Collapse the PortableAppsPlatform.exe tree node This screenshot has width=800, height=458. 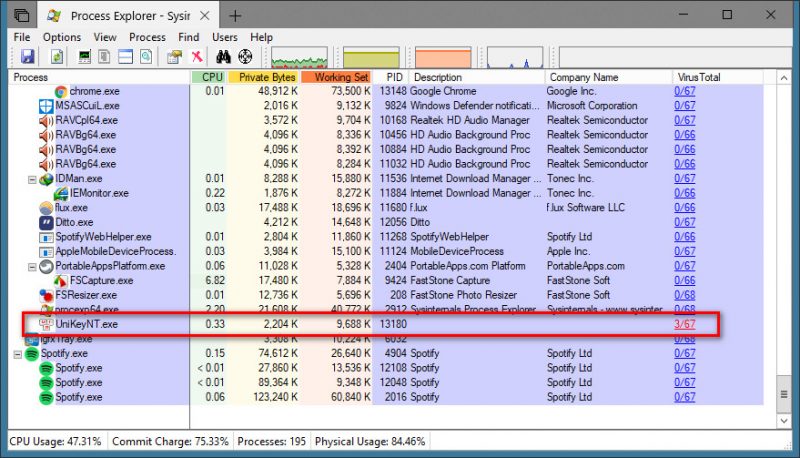[x=32, y=267]
